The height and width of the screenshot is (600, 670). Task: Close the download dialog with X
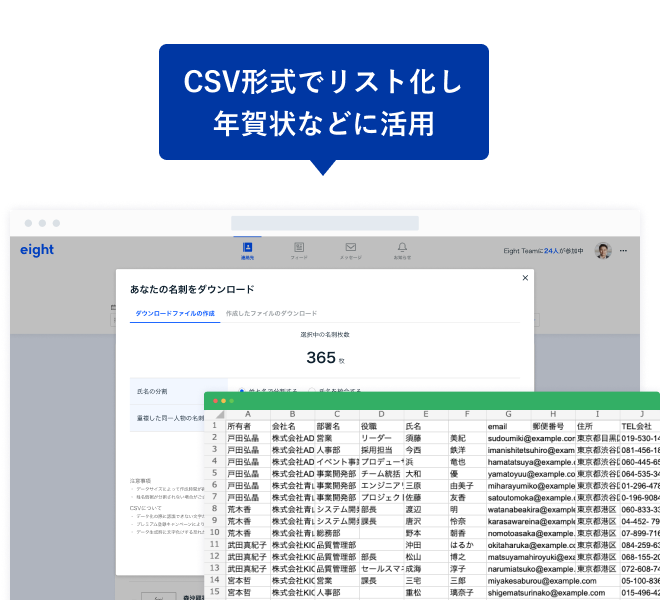(525, 278)
